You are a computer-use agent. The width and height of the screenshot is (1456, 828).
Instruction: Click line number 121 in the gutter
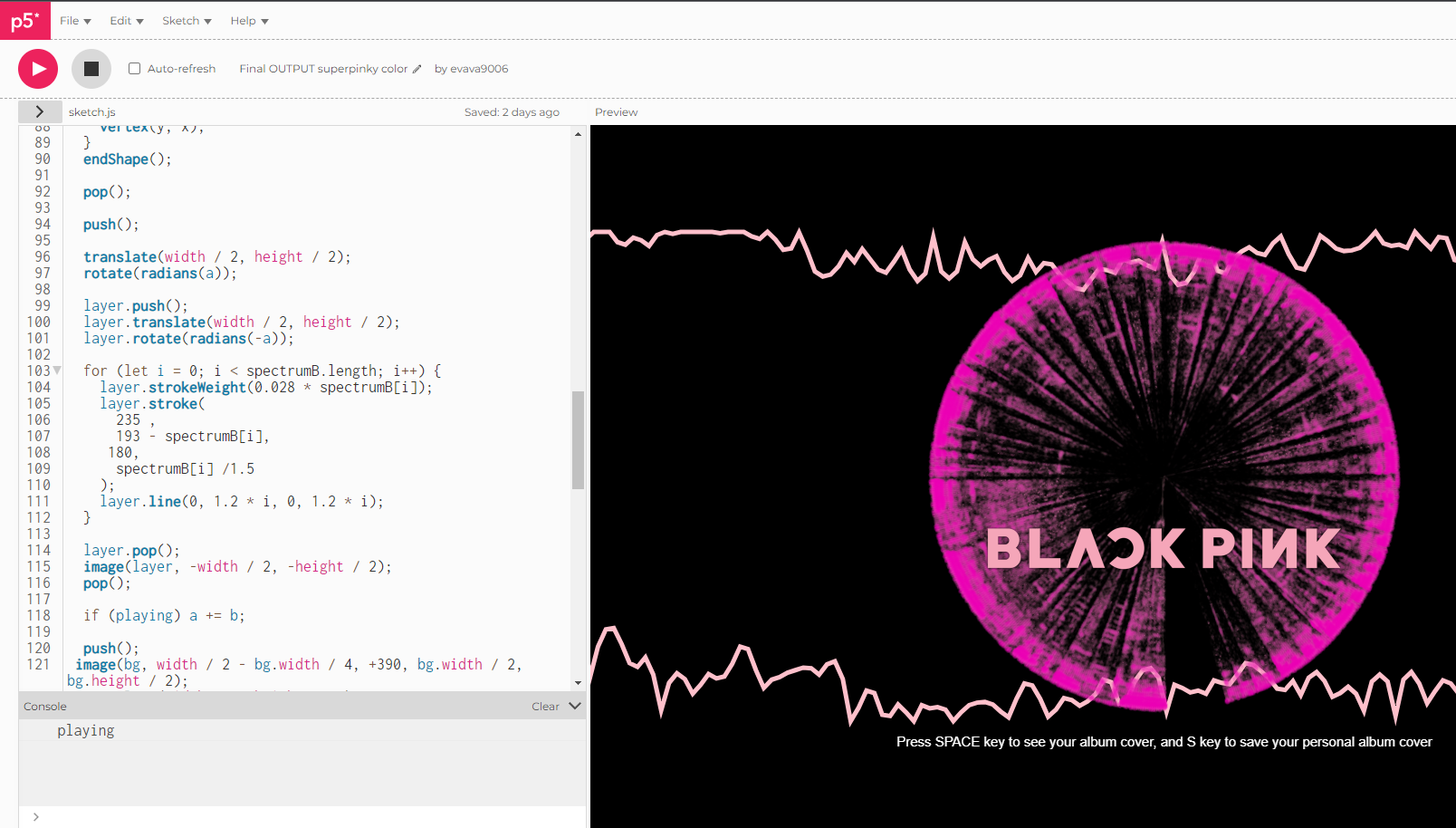(38, 664)
